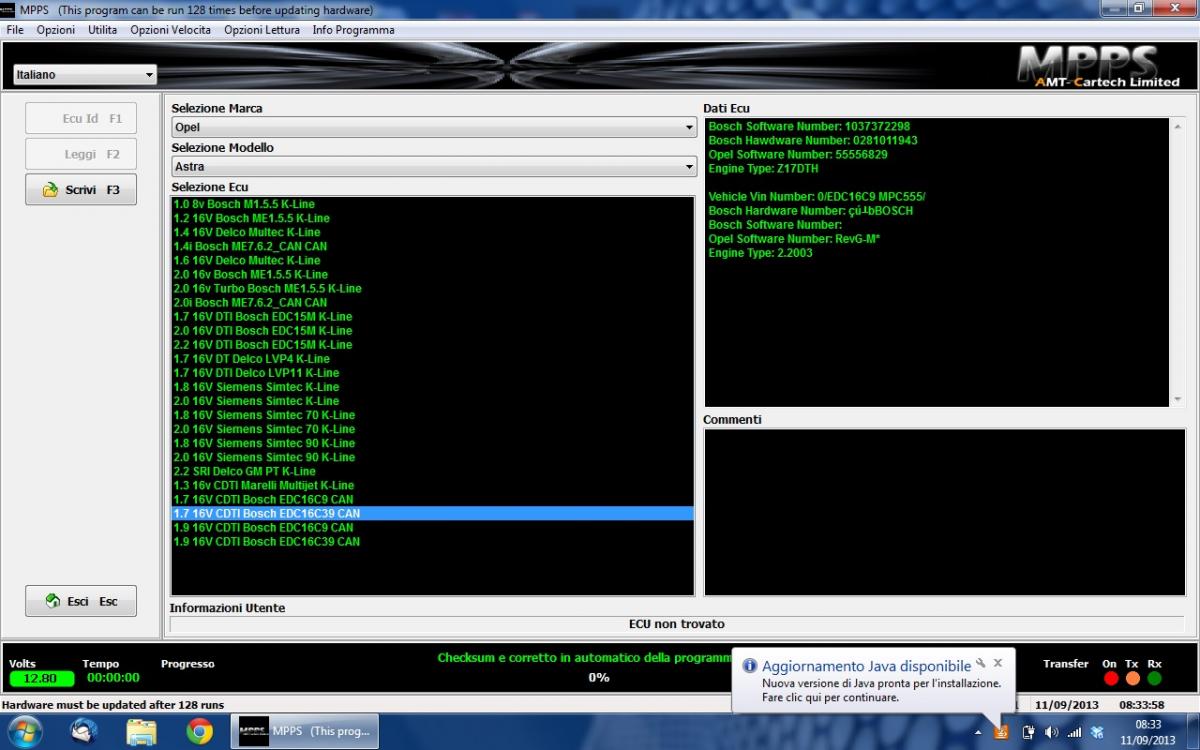
Task: Show hidden tray icons arrow
Action: coord(978,732)
